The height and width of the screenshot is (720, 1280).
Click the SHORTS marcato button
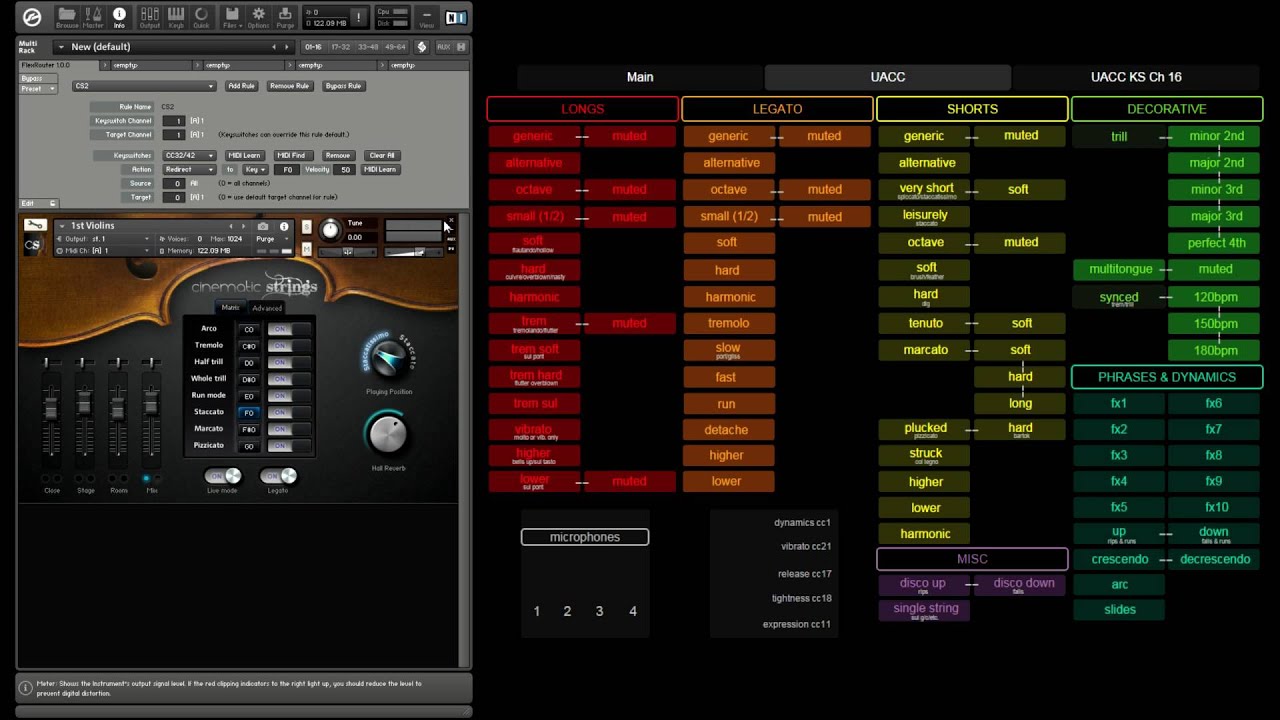pyautogui.click(x=926, y=350)
